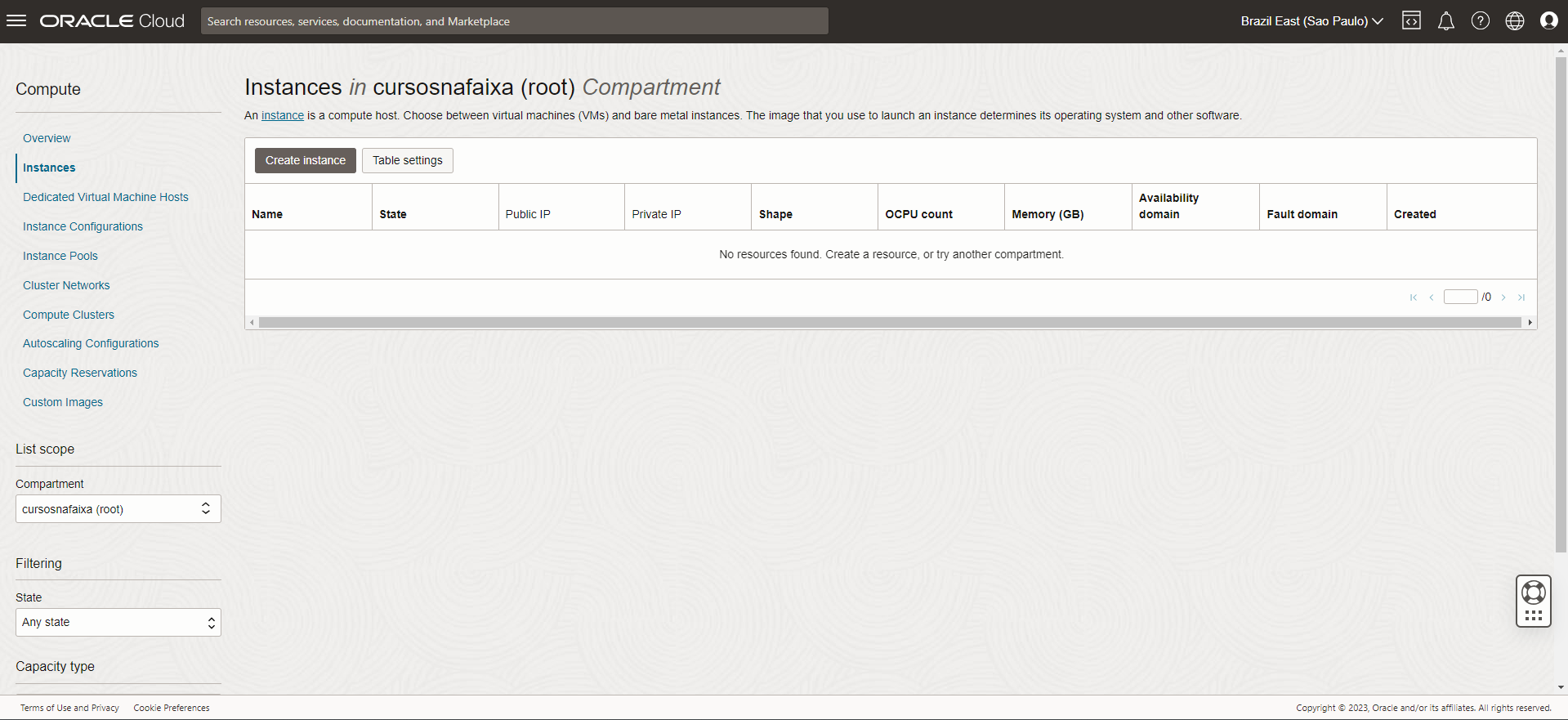
Task: Click the page number input box
Action: click(x=1460, y=297)
